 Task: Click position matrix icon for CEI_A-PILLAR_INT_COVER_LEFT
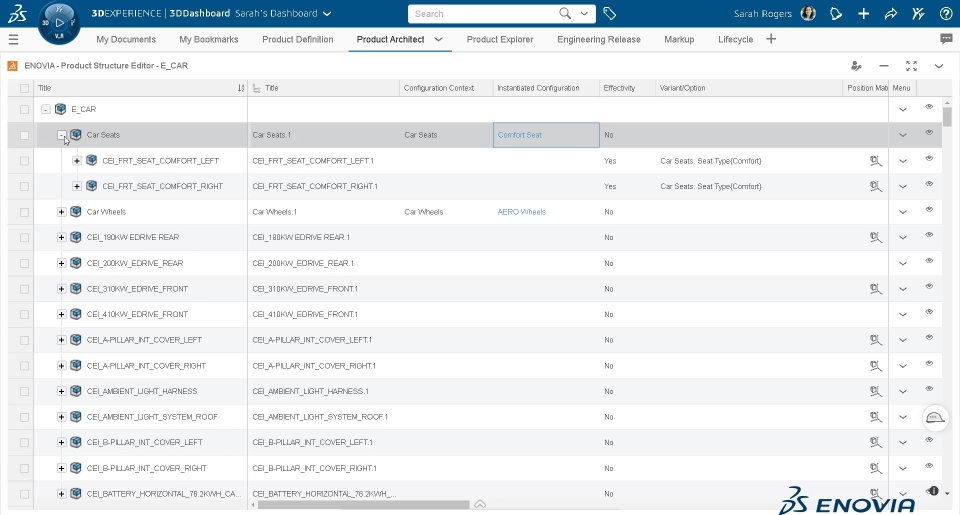(876, 340)
